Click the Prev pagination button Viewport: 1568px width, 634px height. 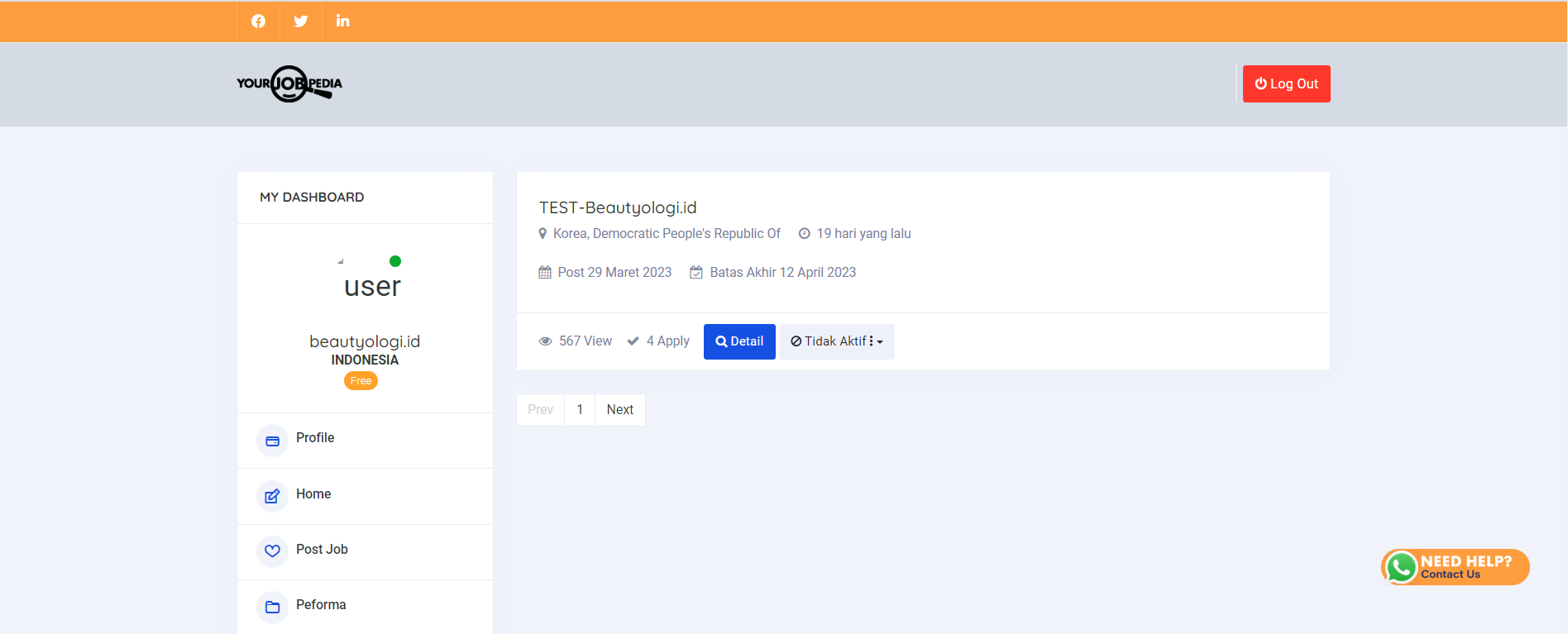[540, 410]
